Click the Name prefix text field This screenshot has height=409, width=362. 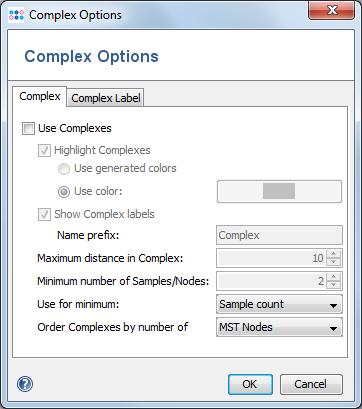(x=279, y=235)
